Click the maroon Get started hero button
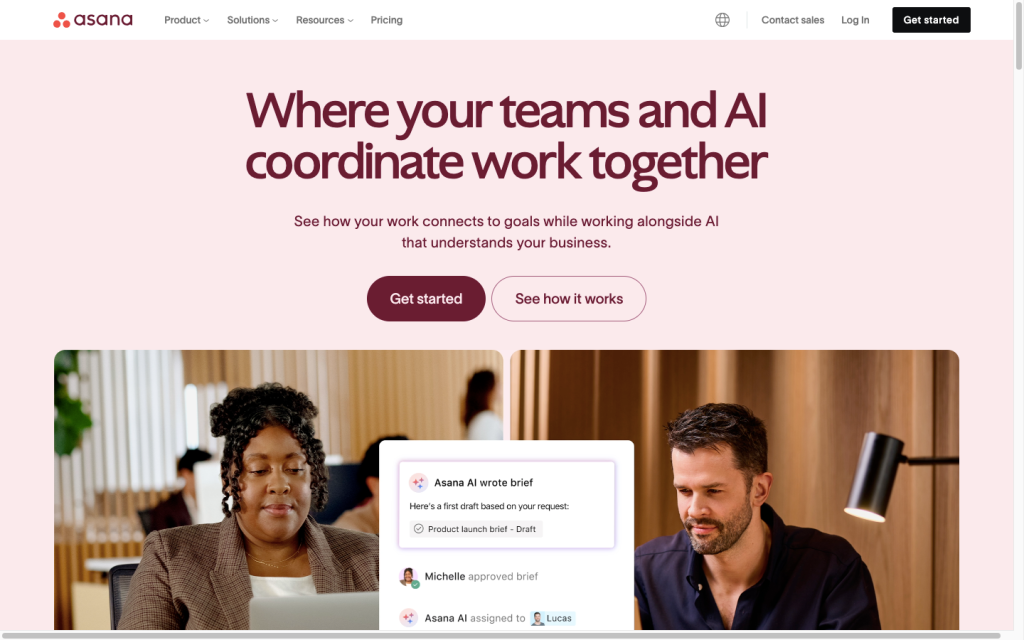The width and height of the screenshot is (1024, 640). point(426,298)
